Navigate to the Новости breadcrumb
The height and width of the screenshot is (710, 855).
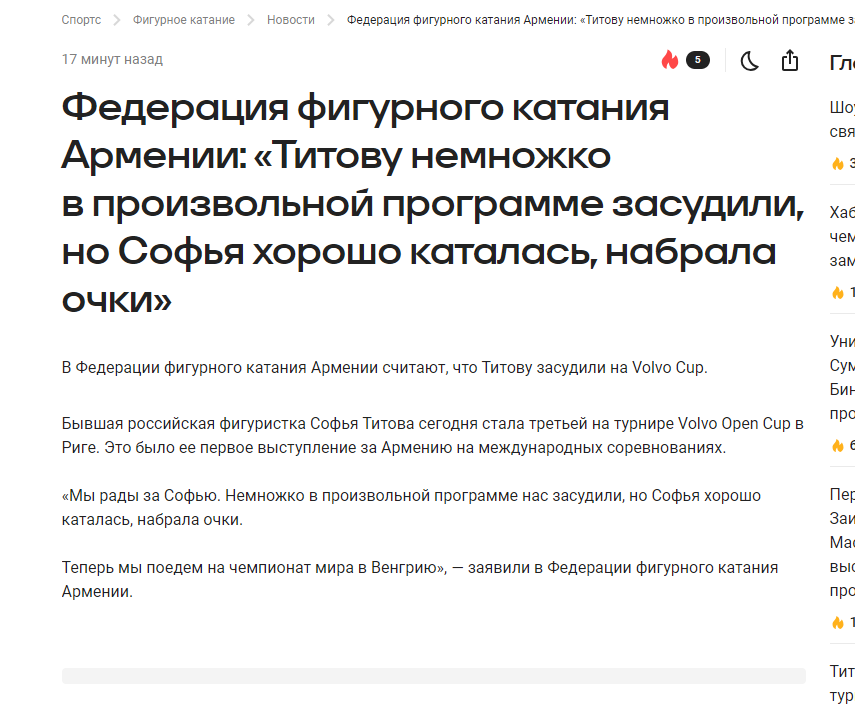290,20
